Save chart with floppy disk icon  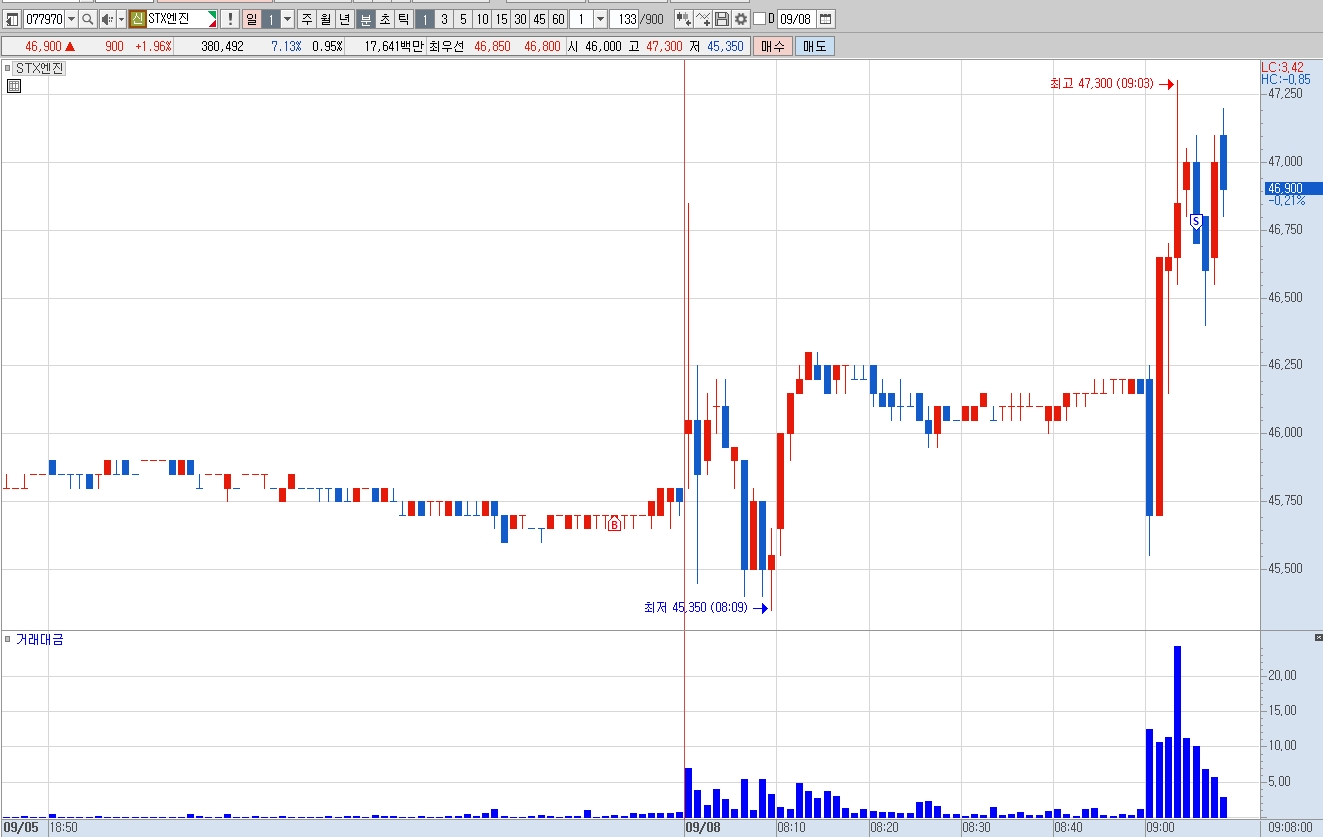pos(722,19)
